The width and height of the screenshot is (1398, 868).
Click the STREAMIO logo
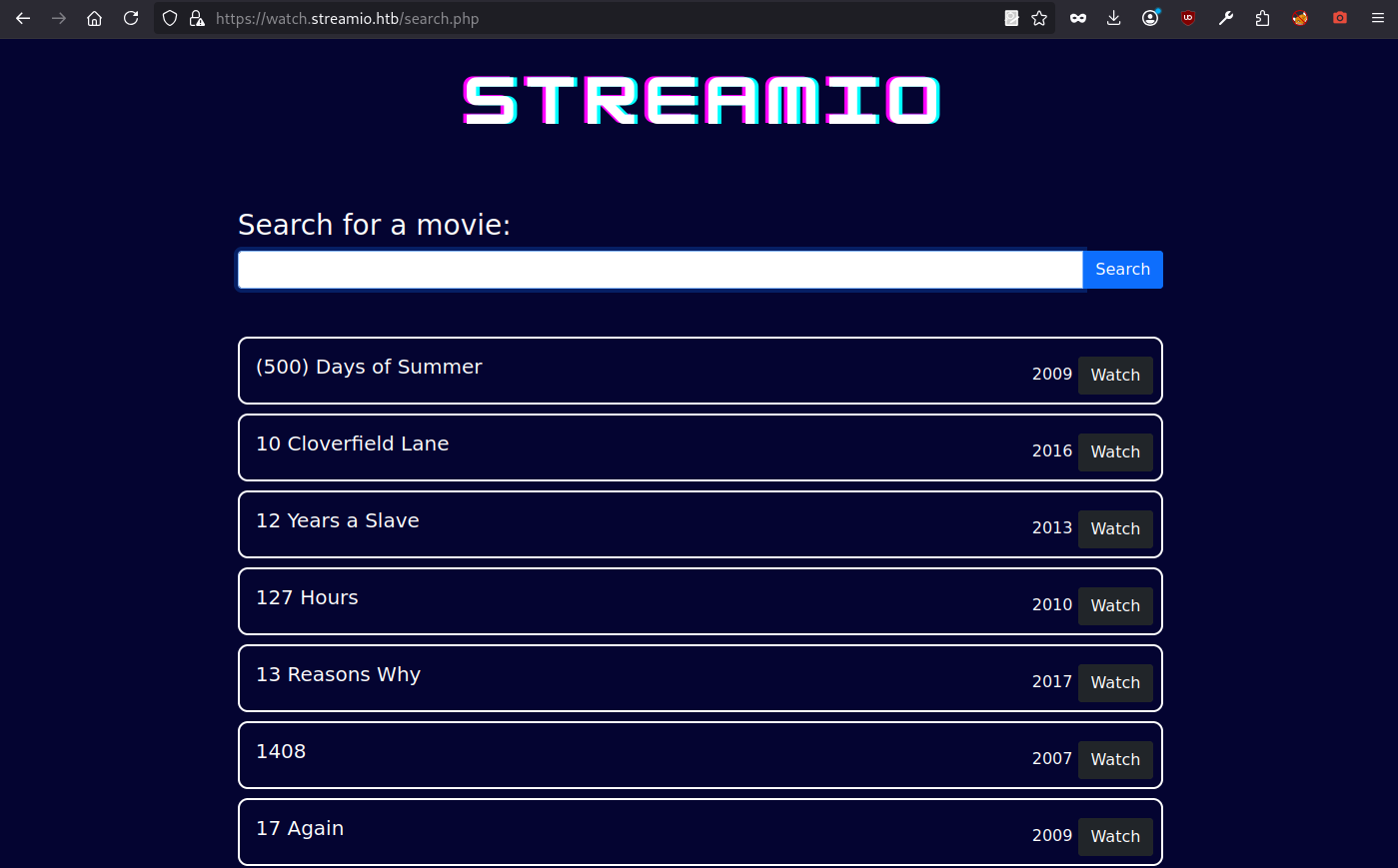click(700, 101)
